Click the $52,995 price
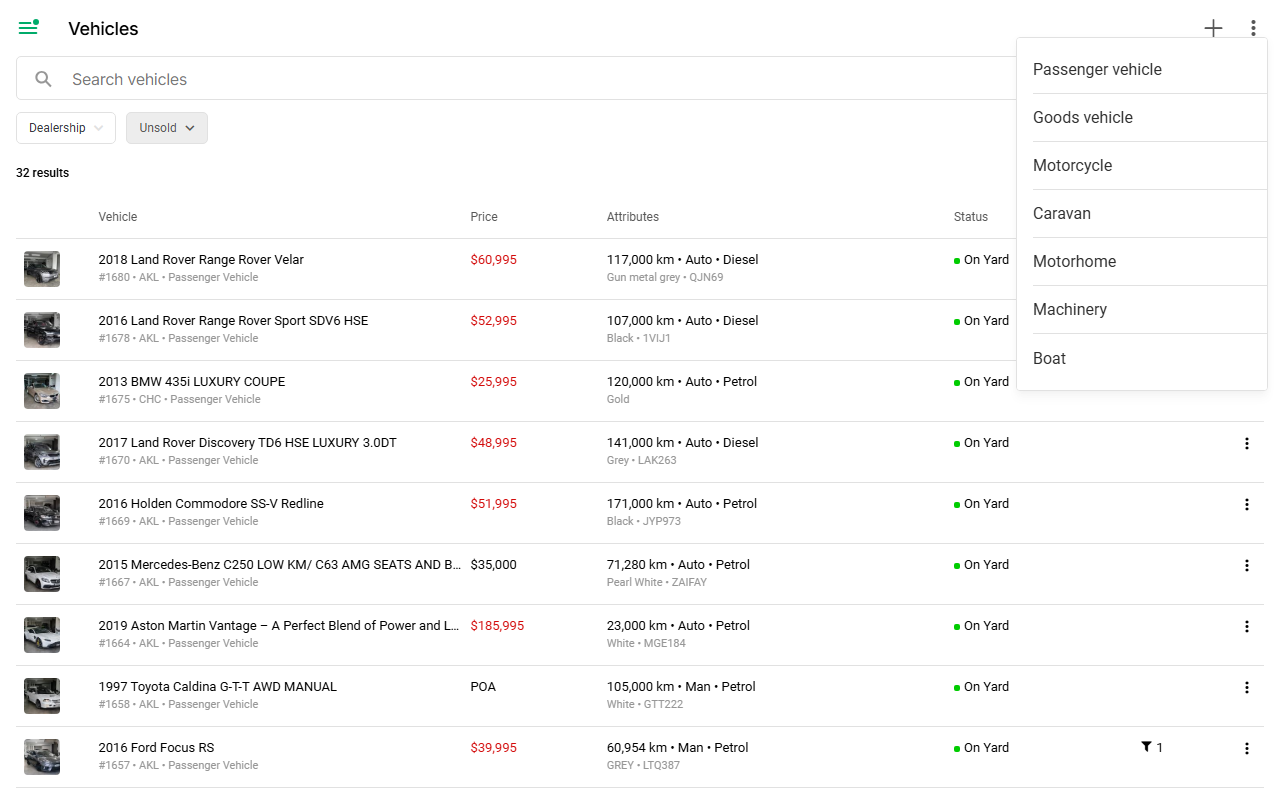The image size is (1280, 800). coord(494,321)
